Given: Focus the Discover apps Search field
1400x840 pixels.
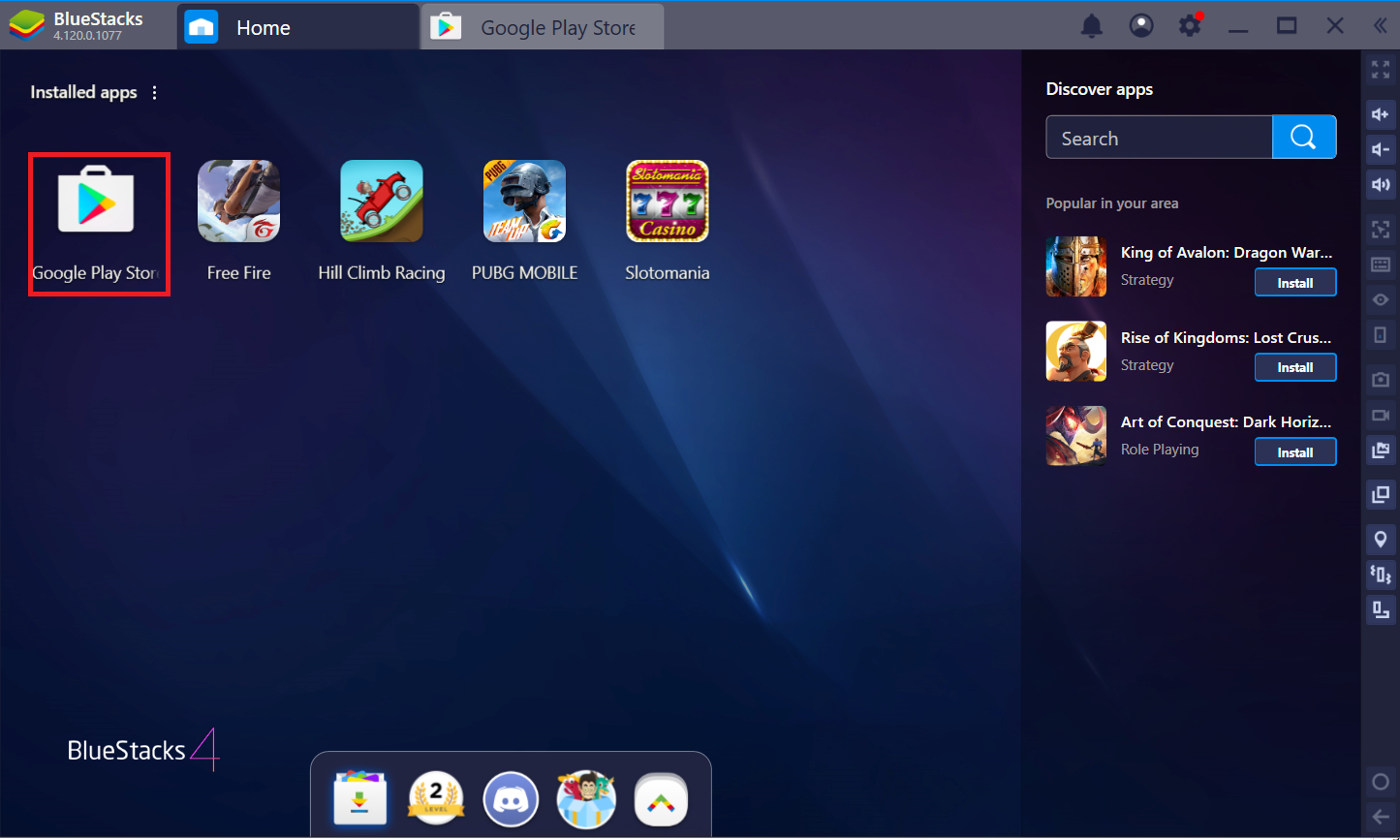Looking at the screenshot, I should (x=1159, y=138).
